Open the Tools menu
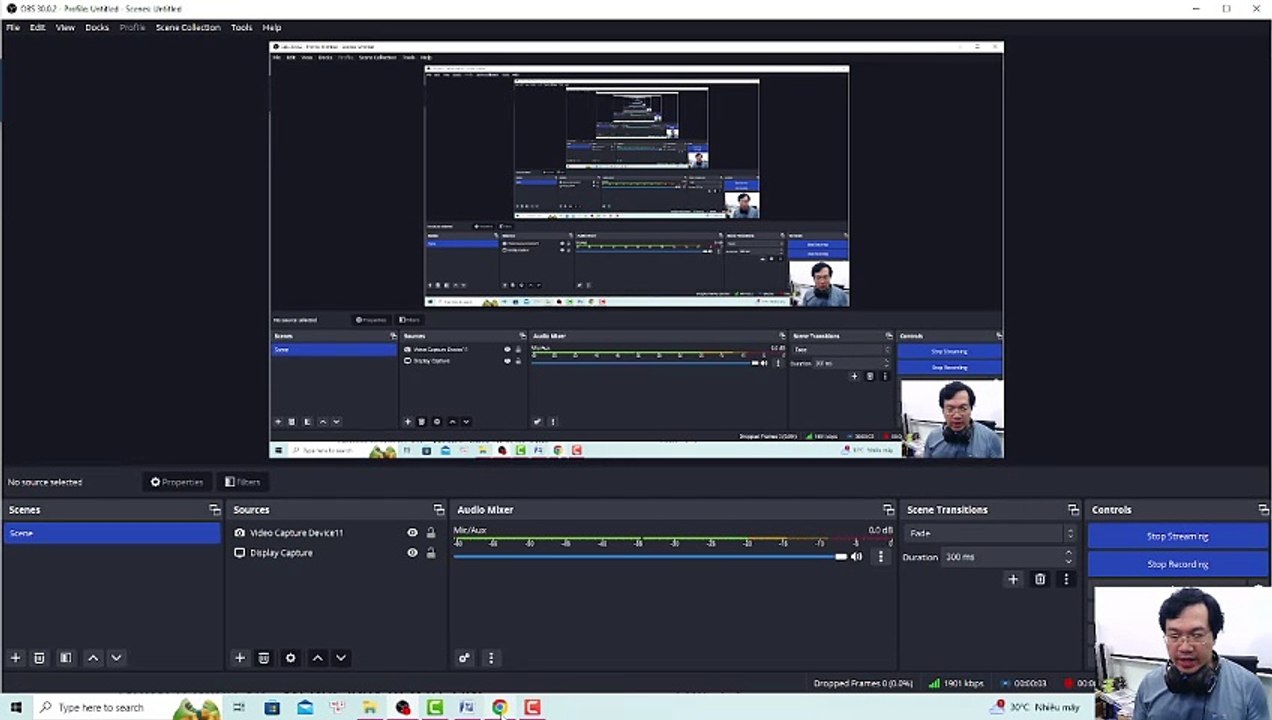 (x=241, y=27)
